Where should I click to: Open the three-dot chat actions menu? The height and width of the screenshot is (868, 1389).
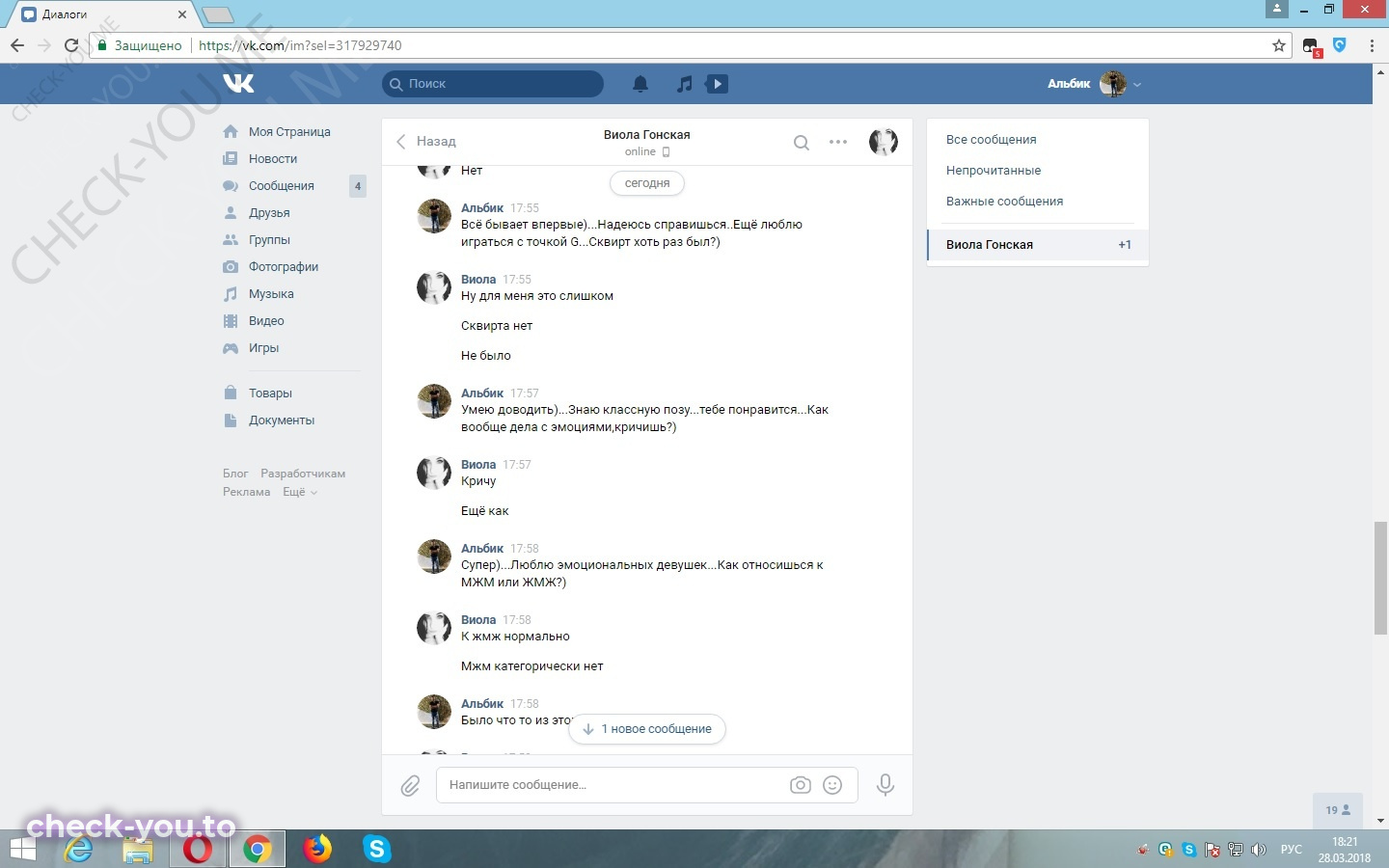coord(838,142)
